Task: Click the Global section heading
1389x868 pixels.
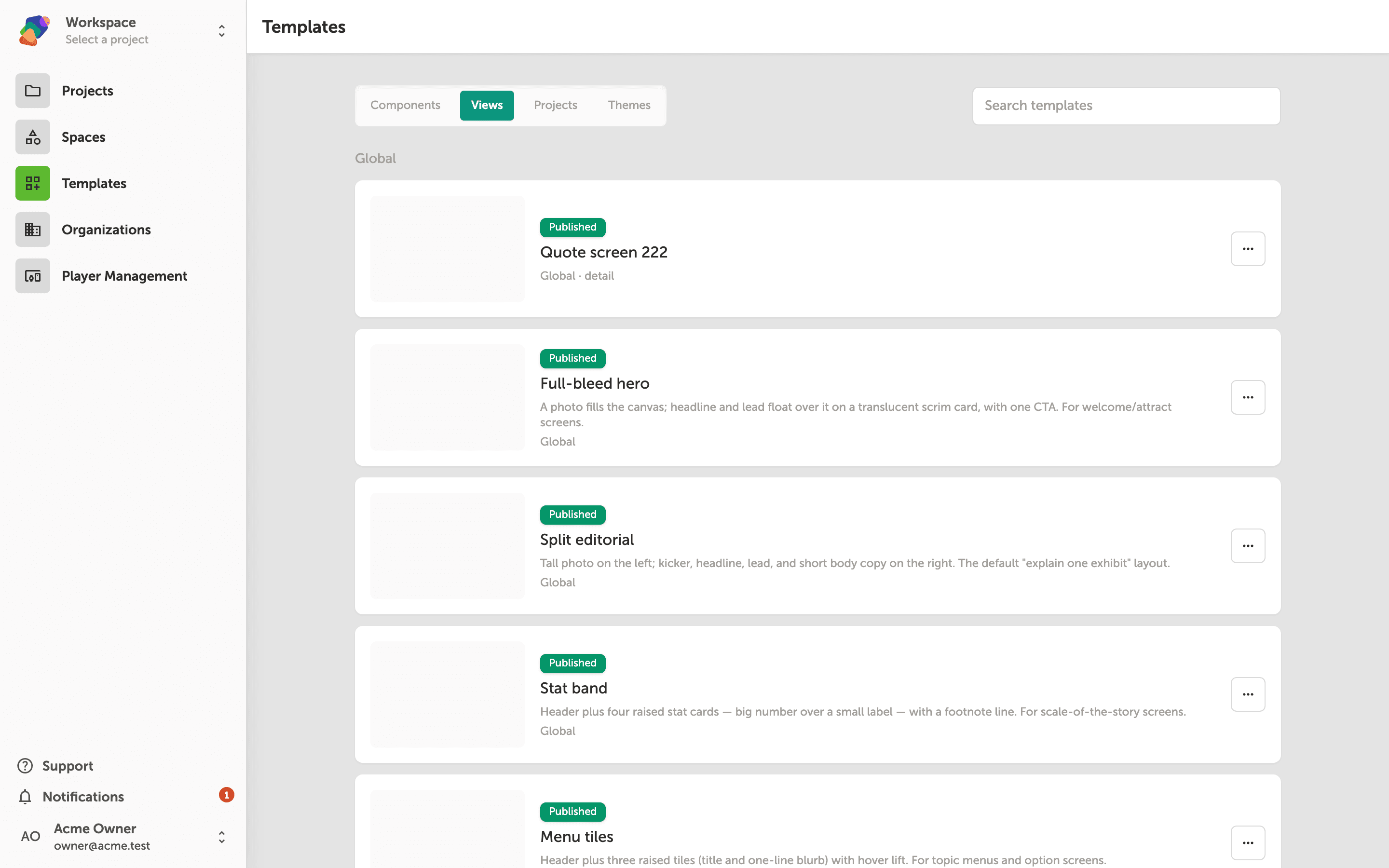Action: click(x=375, y=159)
